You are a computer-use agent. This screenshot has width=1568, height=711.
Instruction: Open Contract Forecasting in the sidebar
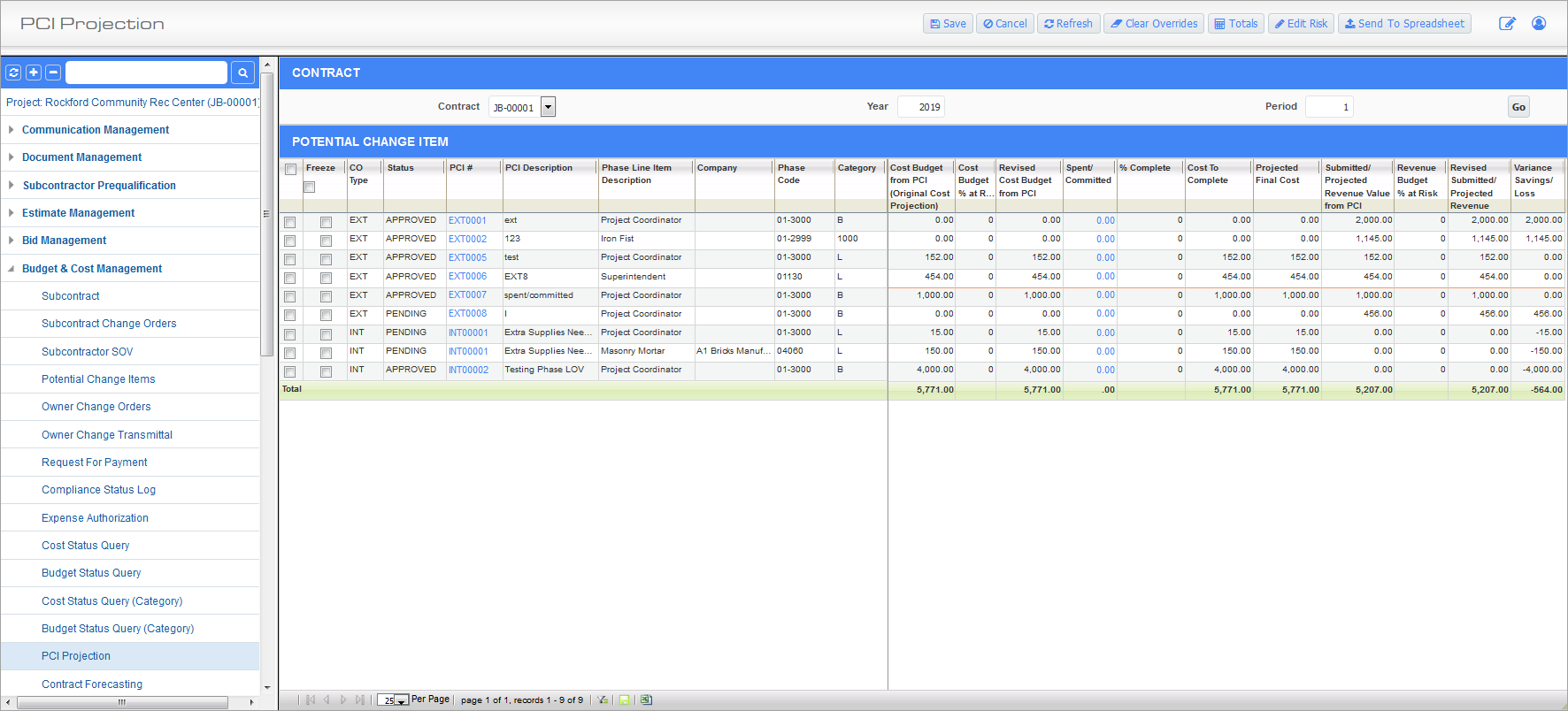[x=92, y=684]
